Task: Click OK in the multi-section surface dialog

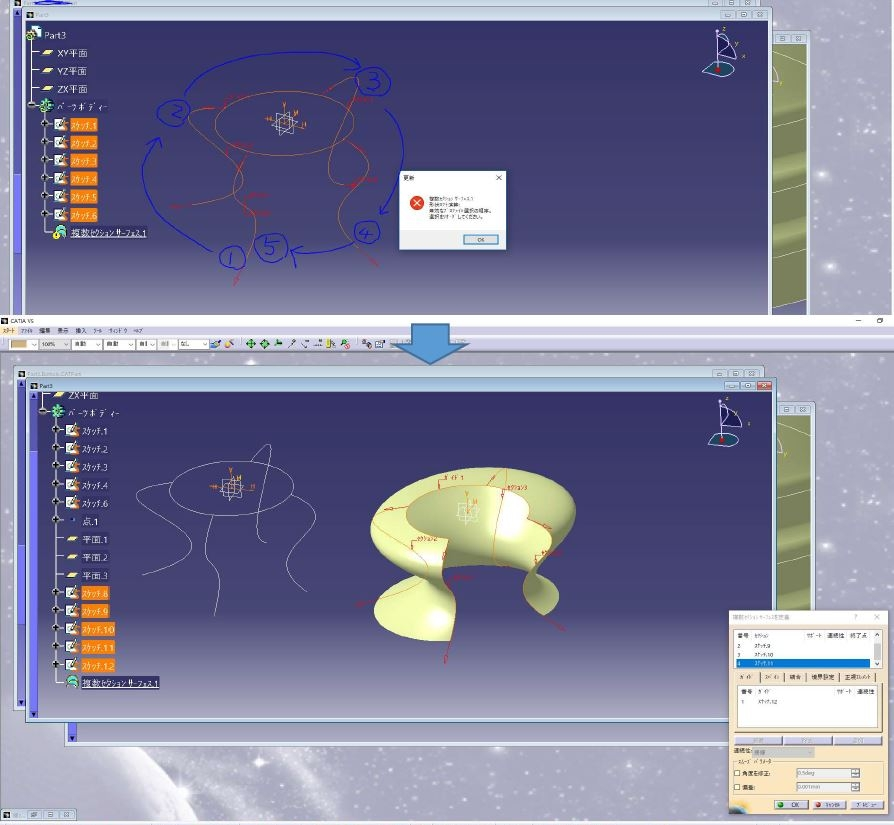Action: point(791,804)
